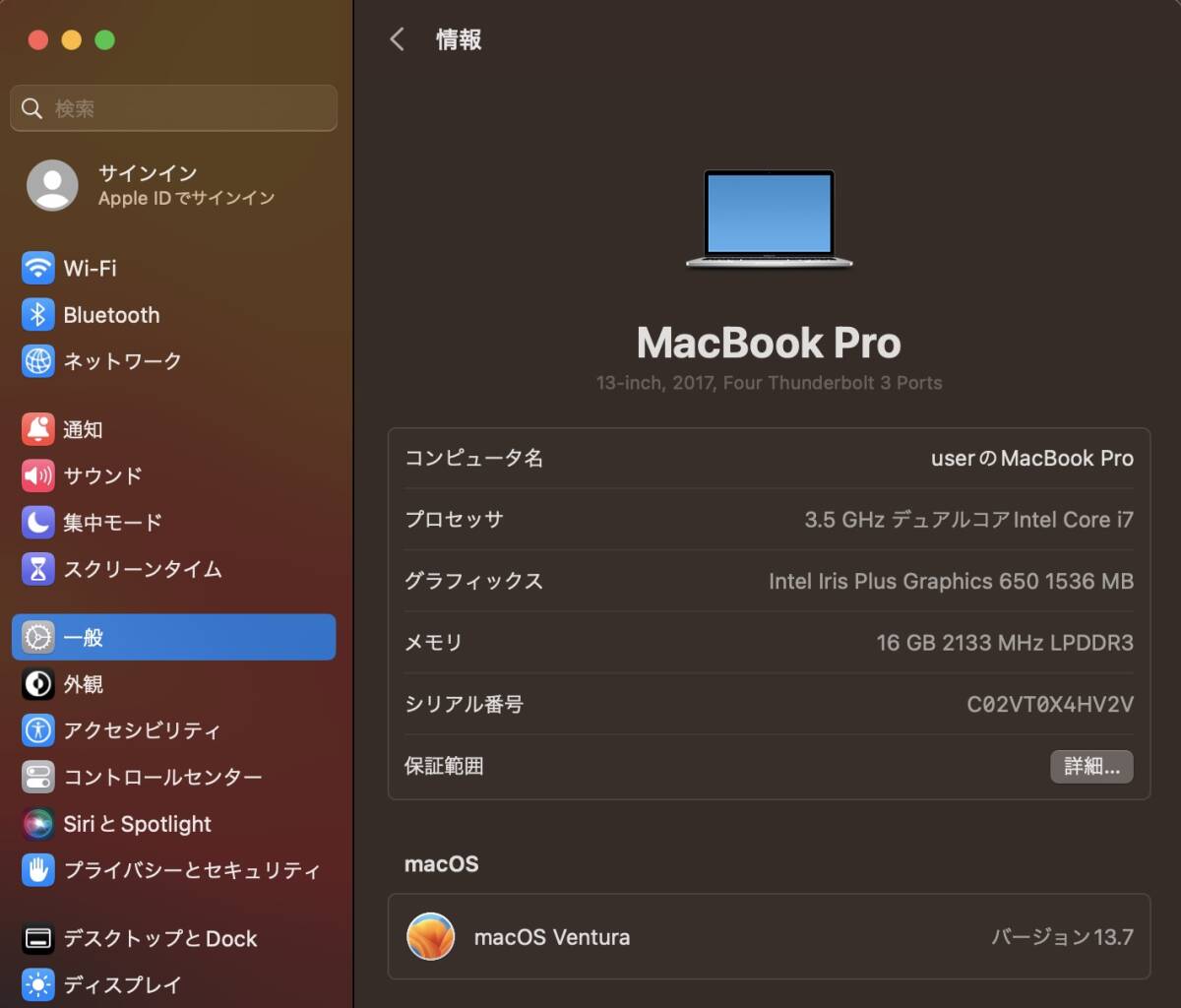Click the ネットワーク globe icon
Screen dimensions: 1181x1008
pos(38,361)
